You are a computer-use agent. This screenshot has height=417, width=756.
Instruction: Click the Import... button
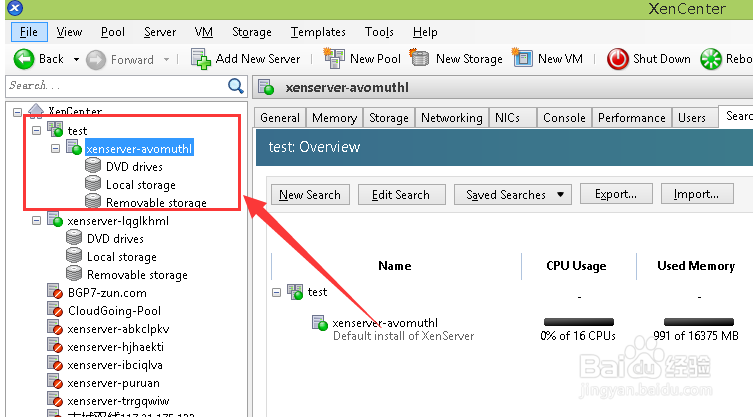pos(697,194)
